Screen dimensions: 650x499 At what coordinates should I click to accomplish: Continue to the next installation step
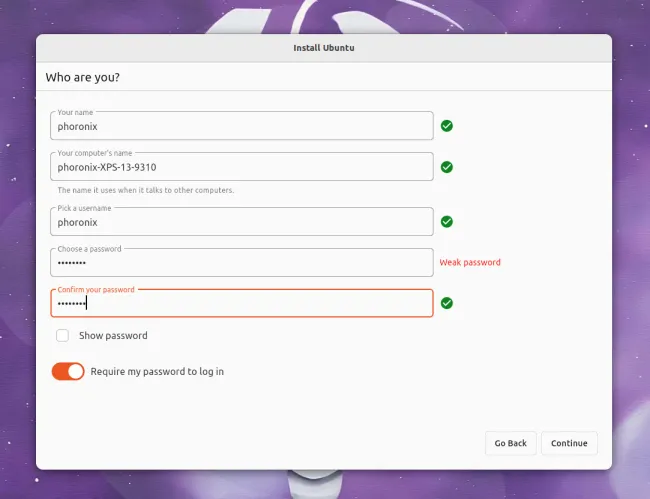coord(569,443)
